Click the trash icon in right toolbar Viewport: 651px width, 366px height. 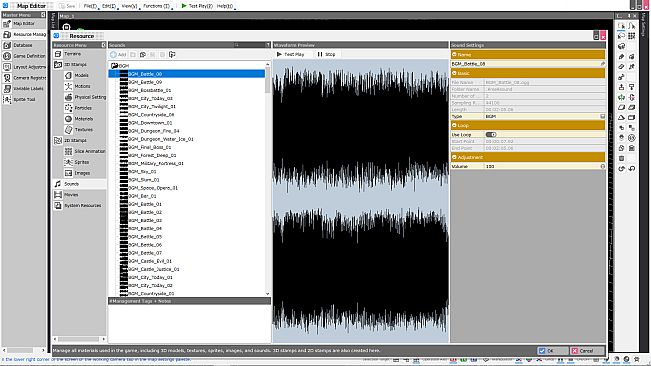point(622,158)
